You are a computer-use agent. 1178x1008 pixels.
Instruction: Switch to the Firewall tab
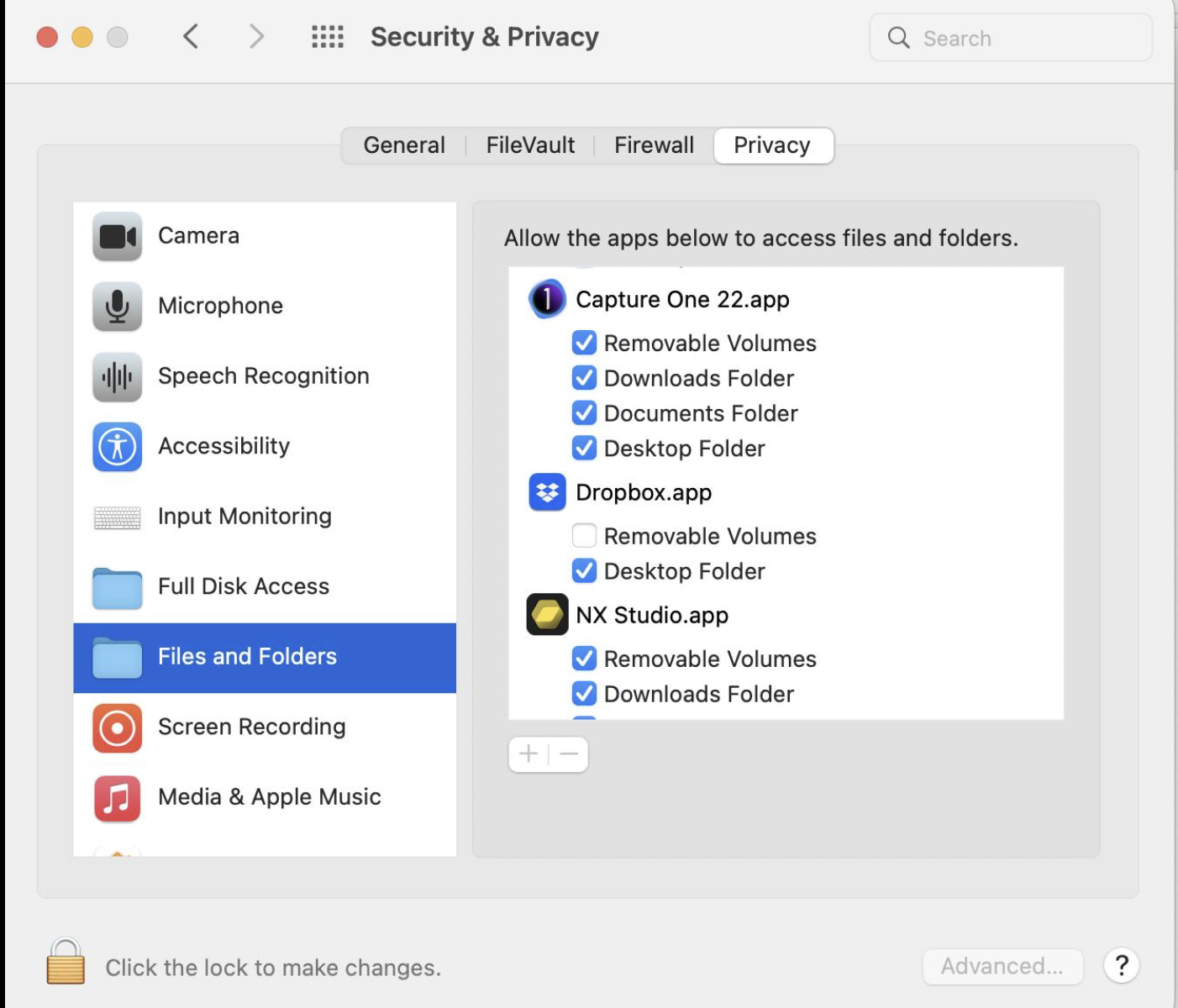pos(654,145)
